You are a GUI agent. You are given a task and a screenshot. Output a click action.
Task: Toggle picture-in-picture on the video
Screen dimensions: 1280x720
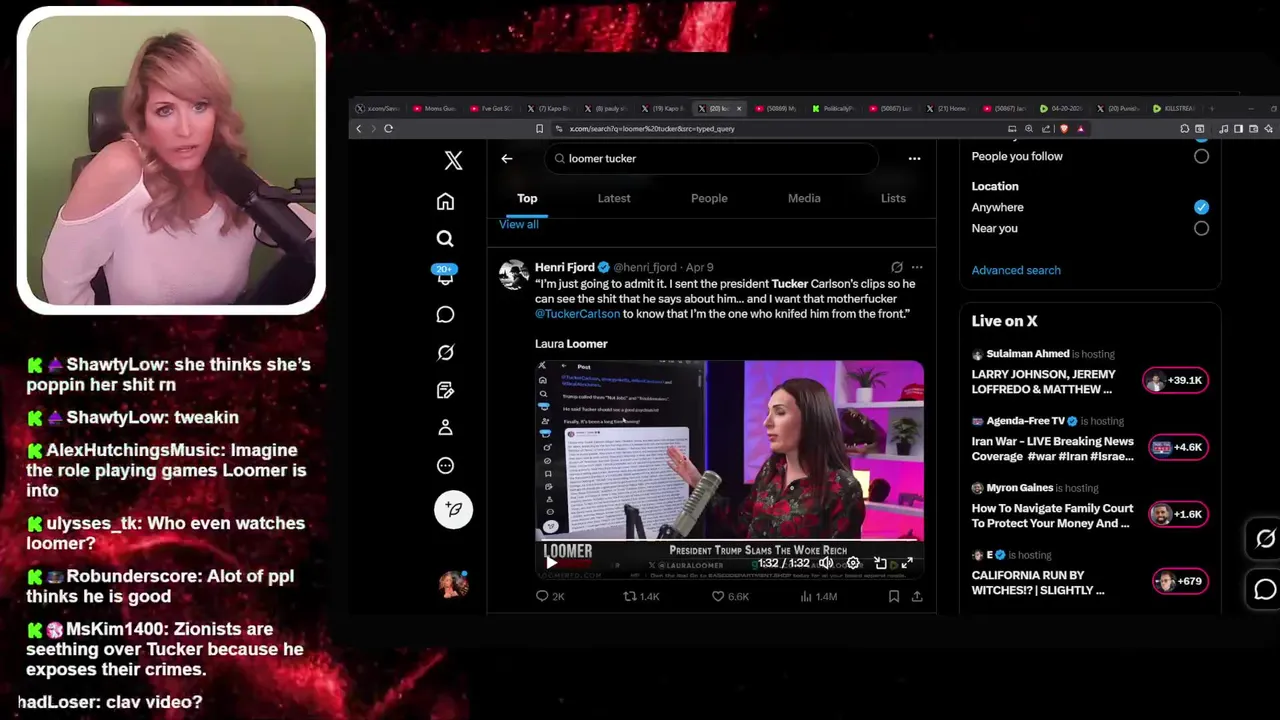(880, 563)
